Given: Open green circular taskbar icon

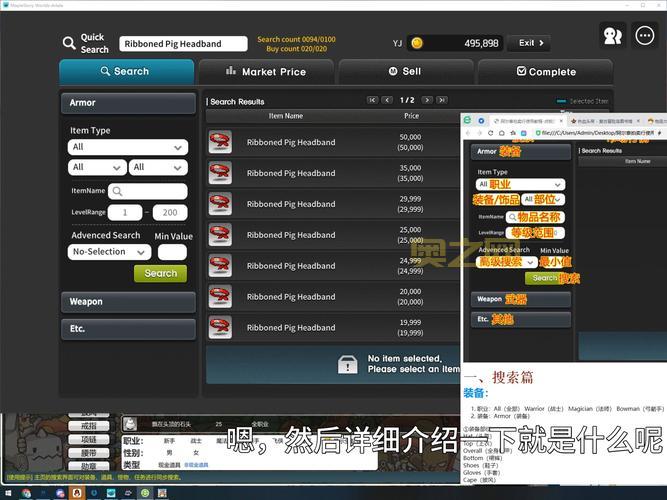Looking at the screenshot, I should (145, 493).
